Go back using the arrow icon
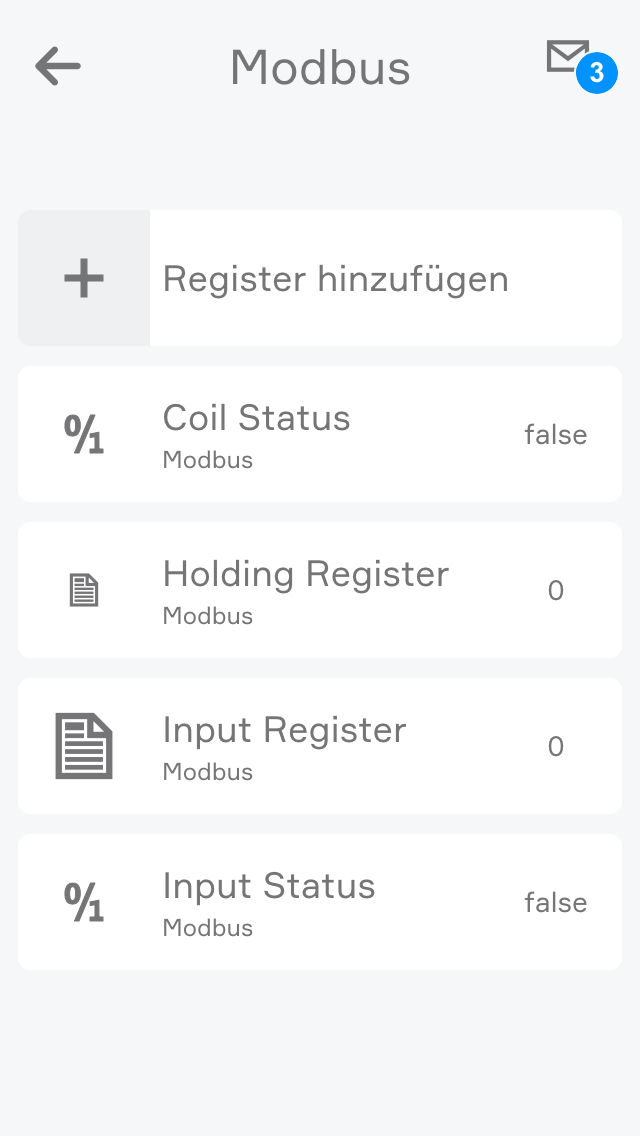 (58, 67)
